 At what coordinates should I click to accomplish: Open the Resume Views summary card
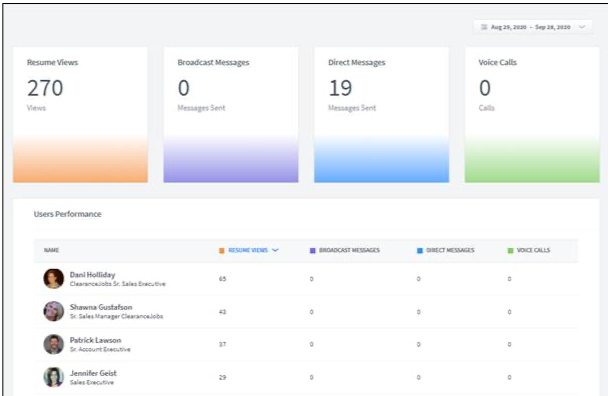coord(80,115)
